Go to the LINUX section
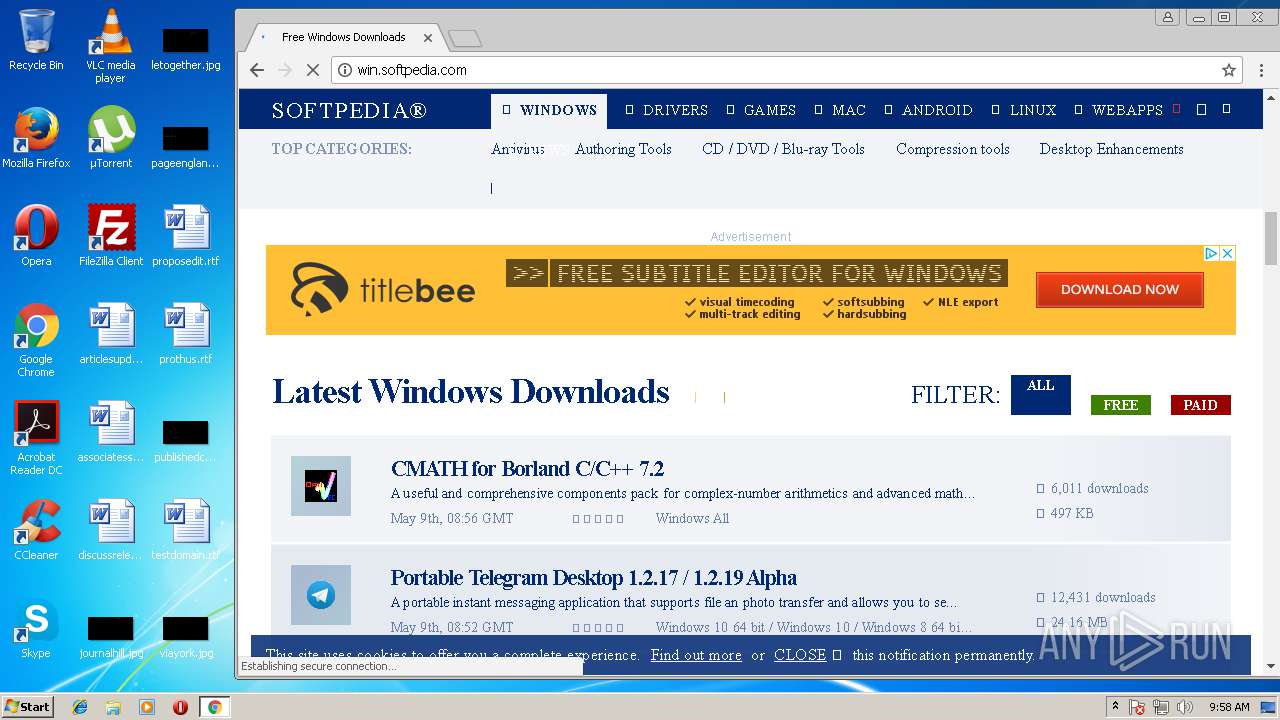This screenshot has width=1280, height=720. [1024, 110]
